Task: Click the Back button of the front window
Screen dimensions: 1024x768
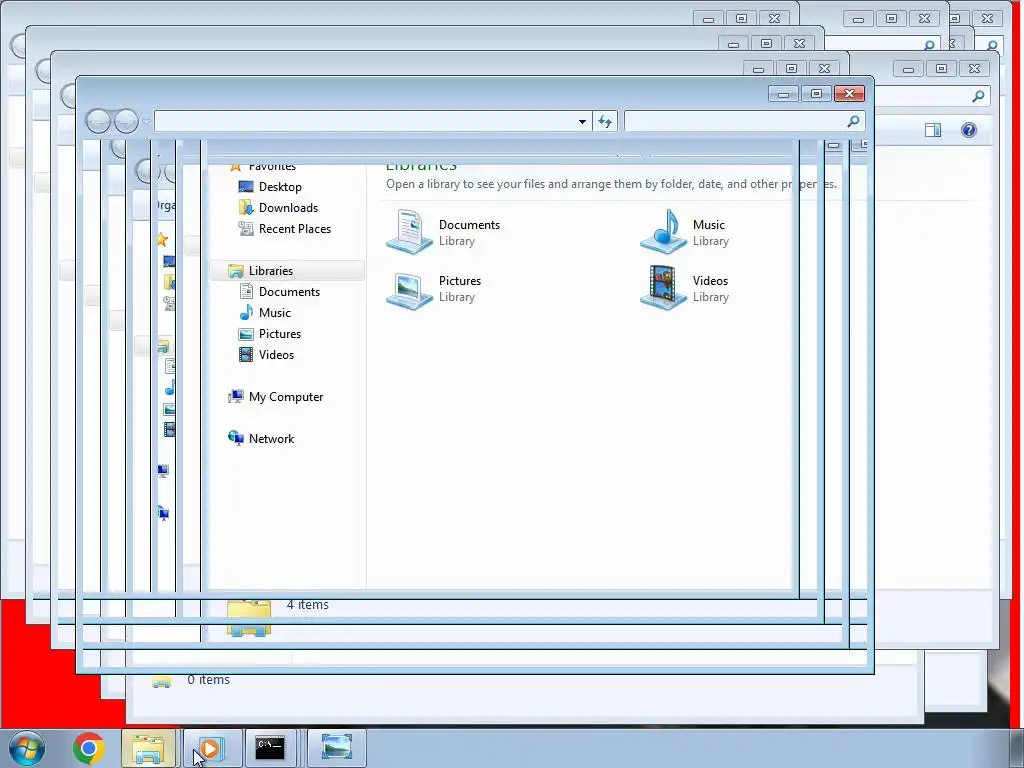Action: pos(98,121)
